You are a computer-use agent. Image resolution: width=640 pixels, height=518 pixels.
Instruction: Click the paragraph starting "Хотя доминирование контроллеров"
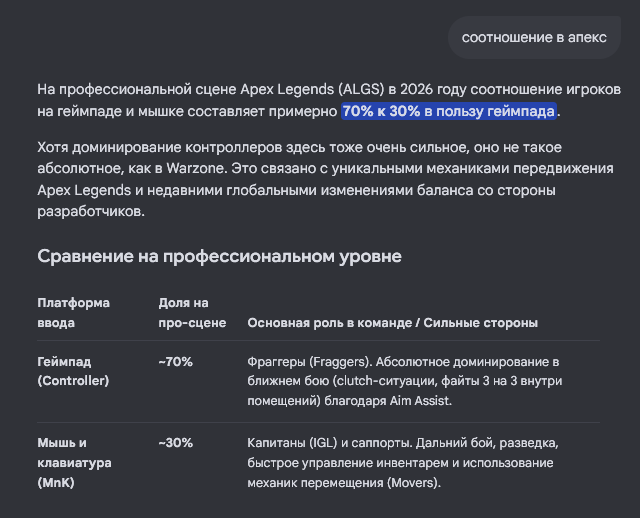[x=325, y=179]
